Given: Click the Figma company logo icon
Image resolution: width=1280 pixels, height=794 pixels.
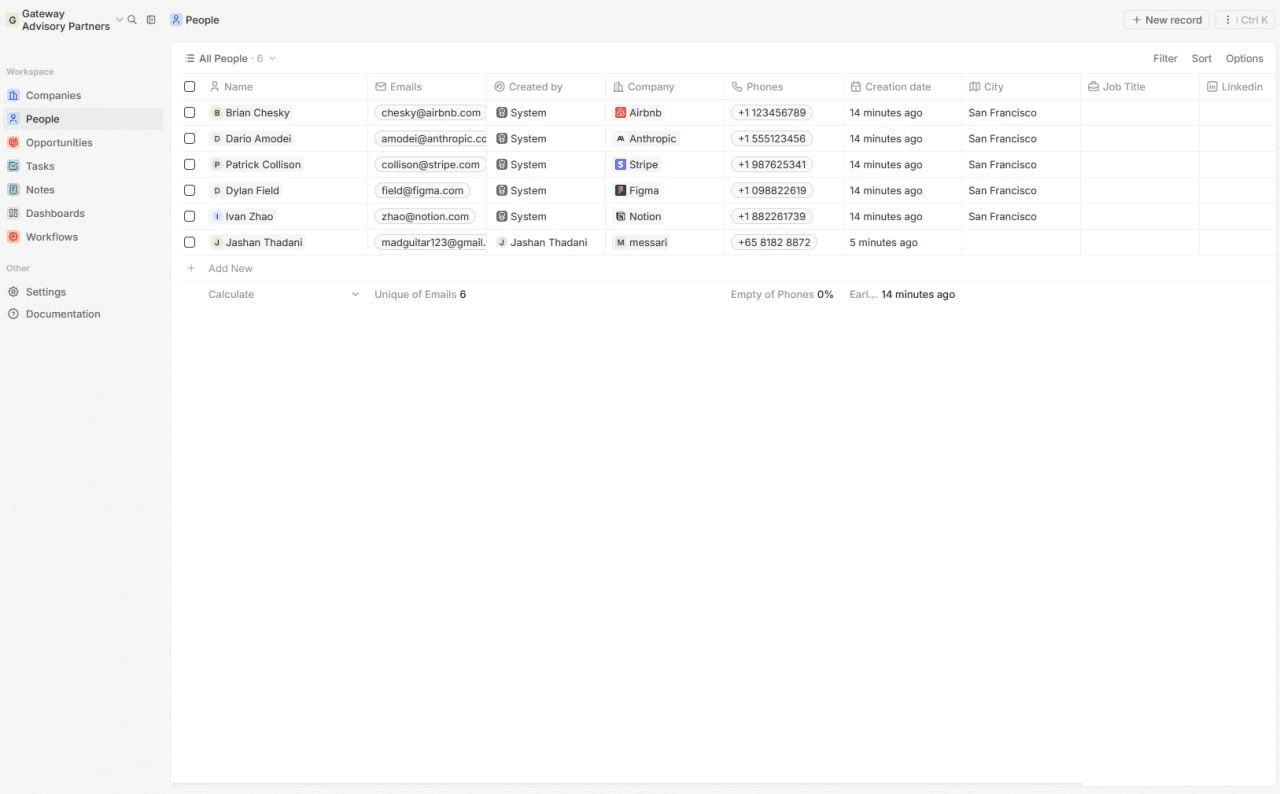Looking at the screenshot, I should click(620, 191).
